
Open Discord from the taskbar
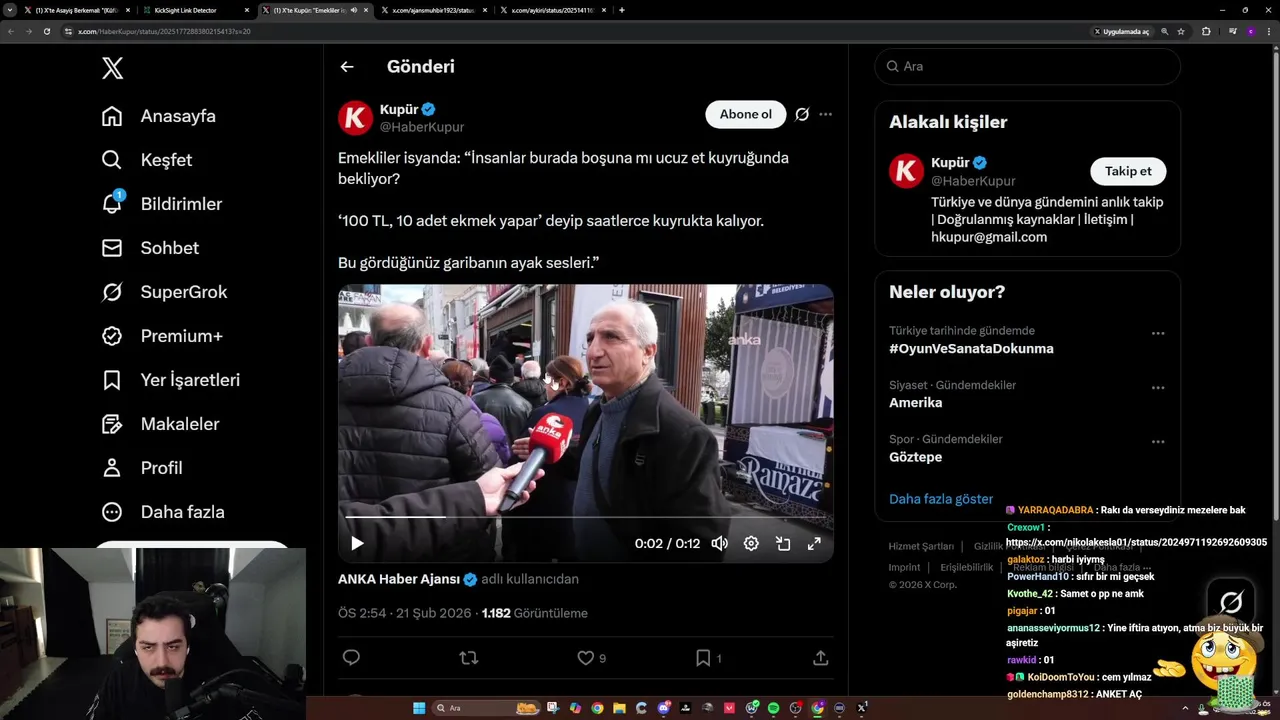coord(664,708)
